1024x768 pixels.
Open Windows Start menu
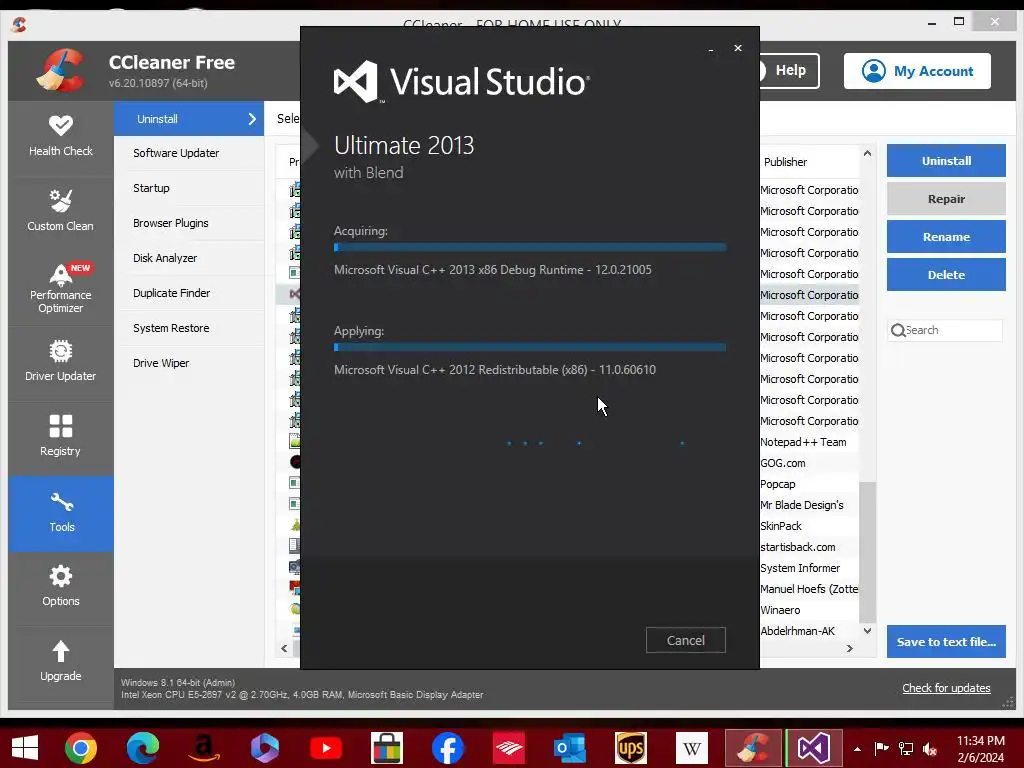(25, 748)
